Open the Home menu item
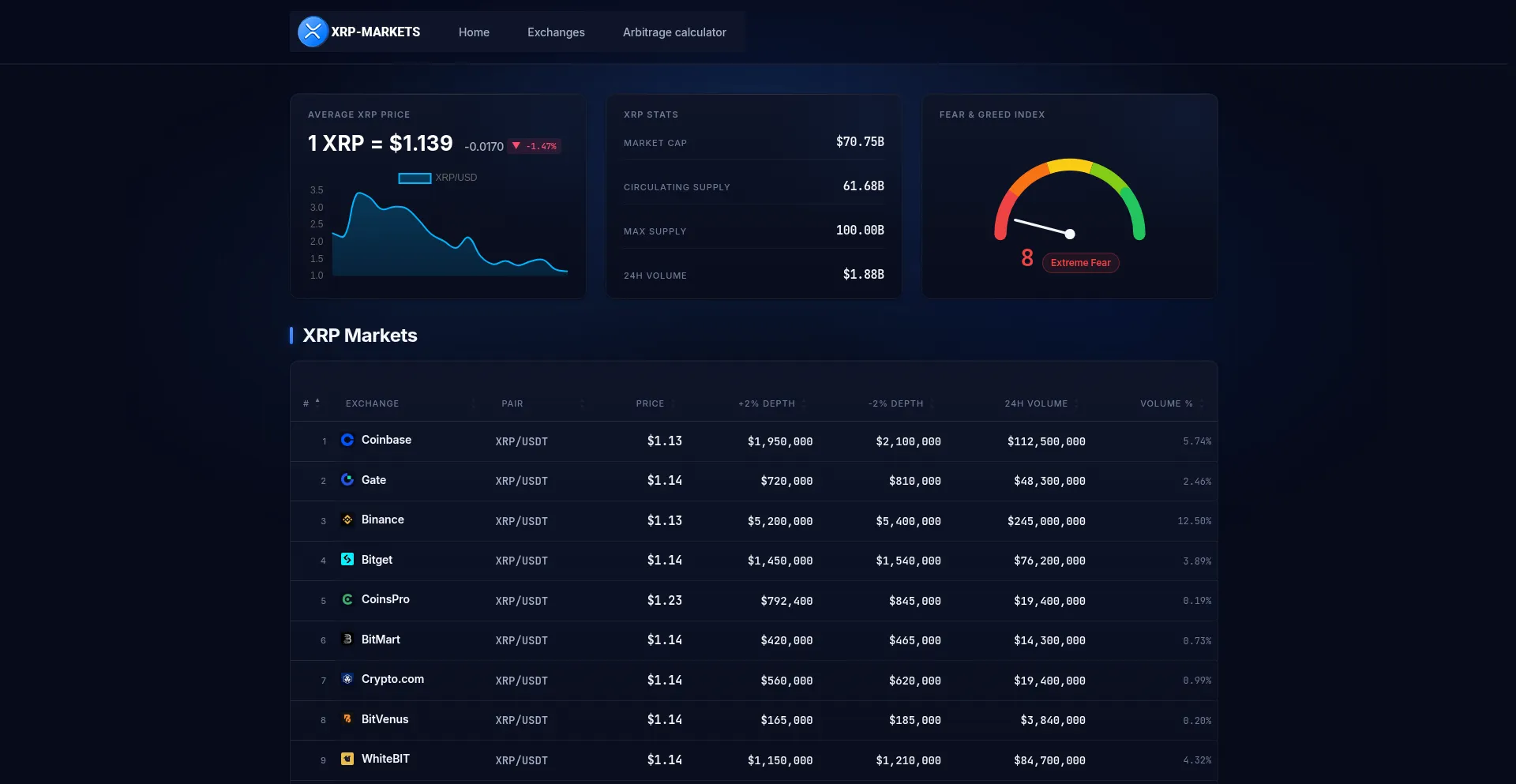Viewport: 1516px width, 784px height. (474, 32)
